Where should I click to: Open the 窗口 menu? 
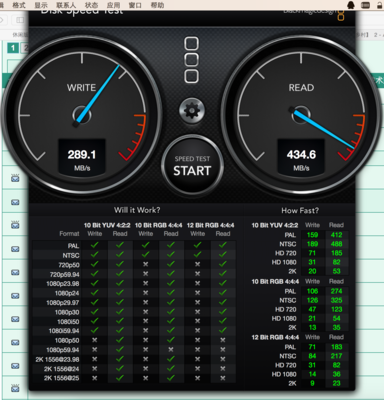[x=135, y=5]
